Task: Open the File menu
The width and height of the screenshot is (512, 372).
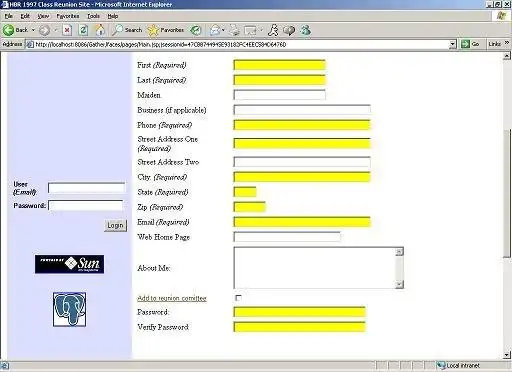Action: [9, 16]
